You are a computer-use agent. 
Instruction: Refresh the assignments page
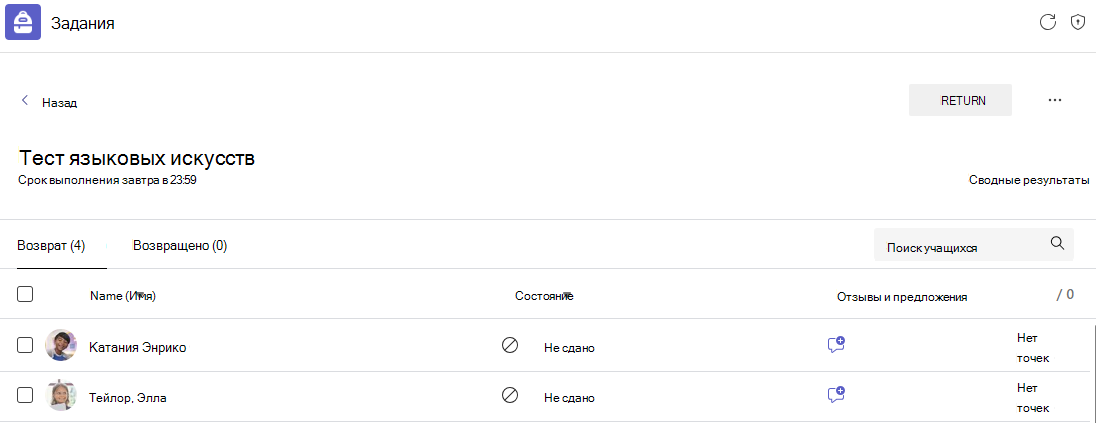pos(1047,22)
